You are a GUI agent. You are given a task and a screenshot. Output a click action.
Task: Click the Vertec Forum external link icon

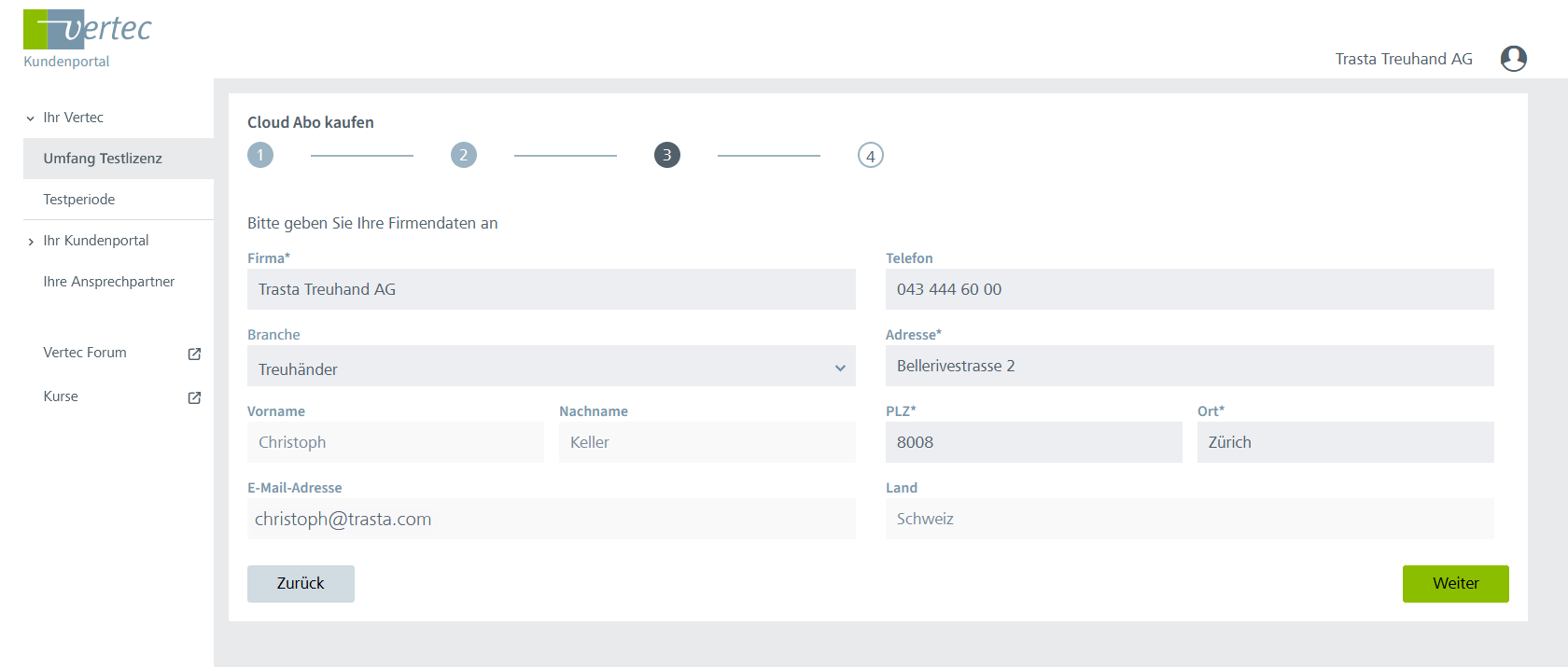[194, 354]
